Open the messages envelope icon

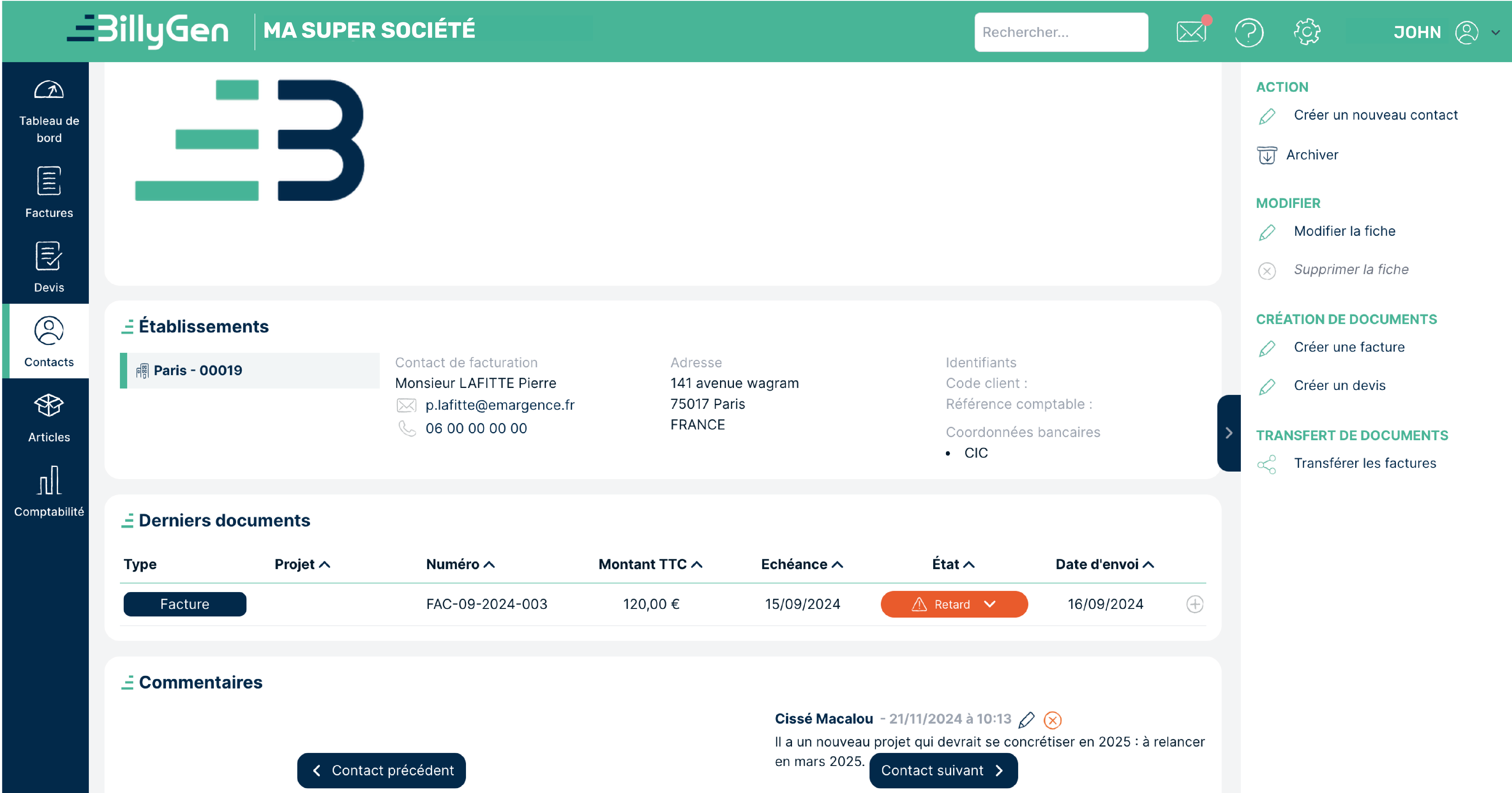coord(1191,32)
